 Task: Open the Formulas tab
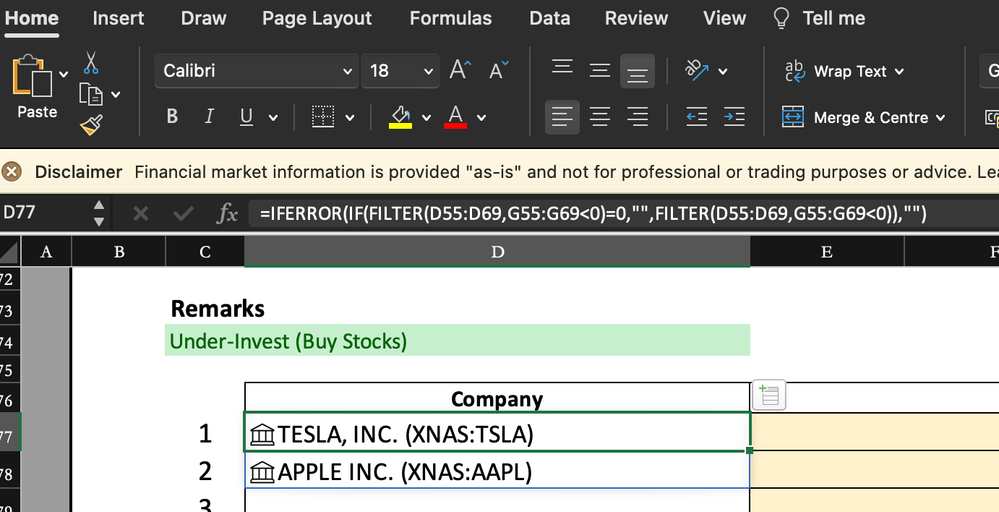click(x=450, y=18)
